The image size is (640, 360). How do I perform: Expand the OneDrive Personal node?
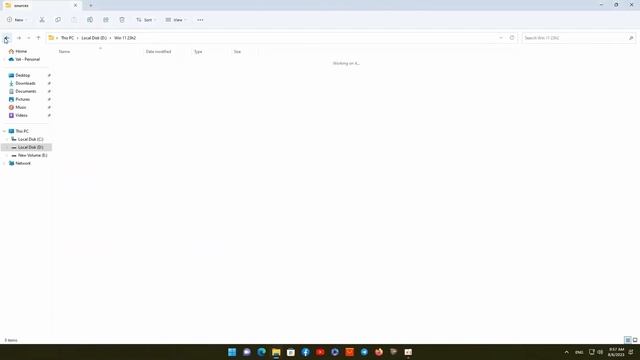click(4, 60)
